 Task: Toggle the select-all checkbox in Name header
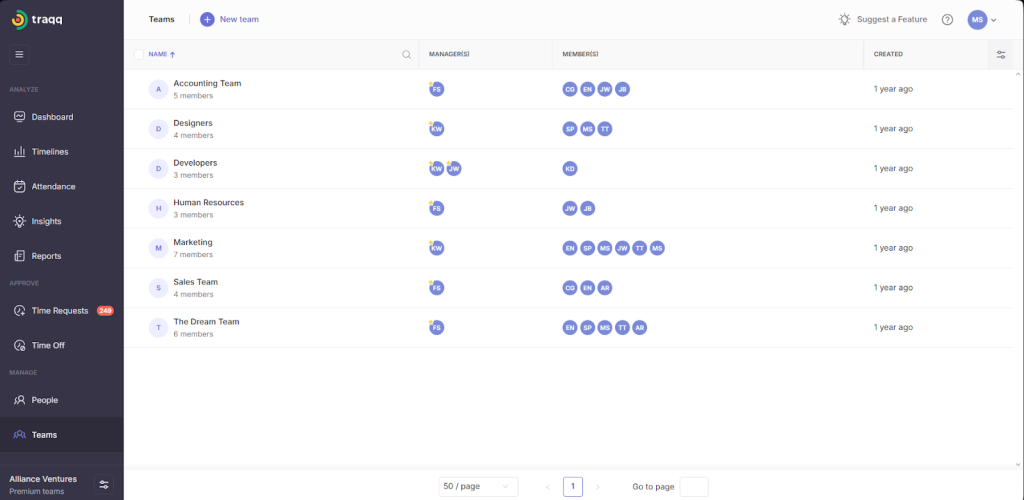(139, 54)
